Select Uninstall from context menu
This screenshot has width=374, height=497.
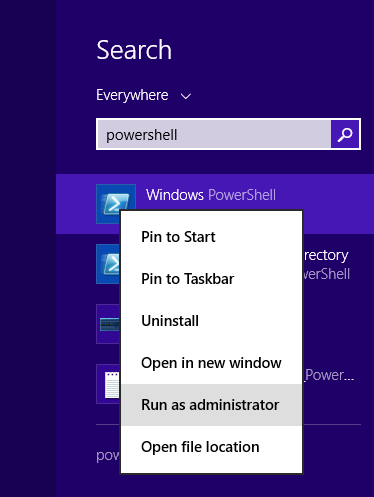tap(211, 321)
